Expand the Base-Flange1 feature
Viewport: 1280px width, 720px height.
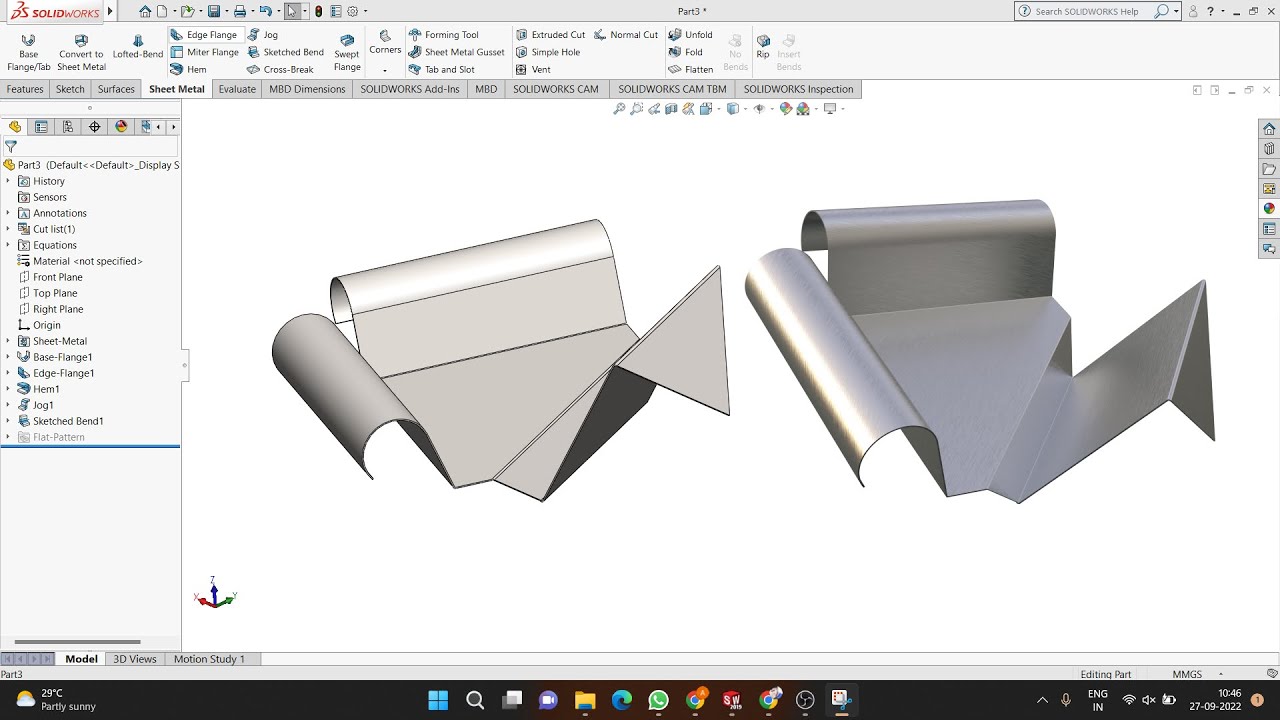[x=8, y=357]
